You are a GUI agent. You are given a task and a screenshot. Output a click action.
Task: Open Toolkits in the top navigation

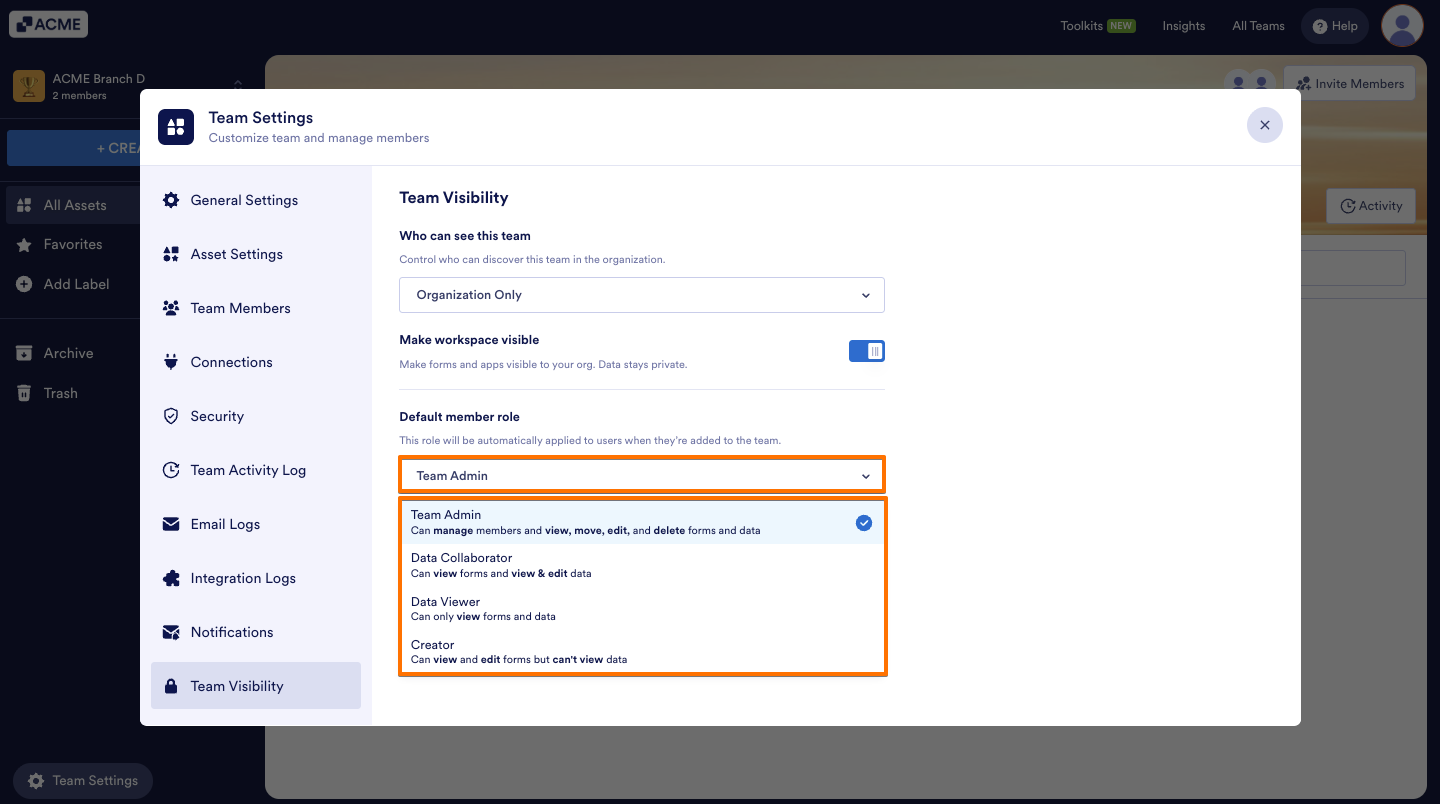[x=1098, y=26]
